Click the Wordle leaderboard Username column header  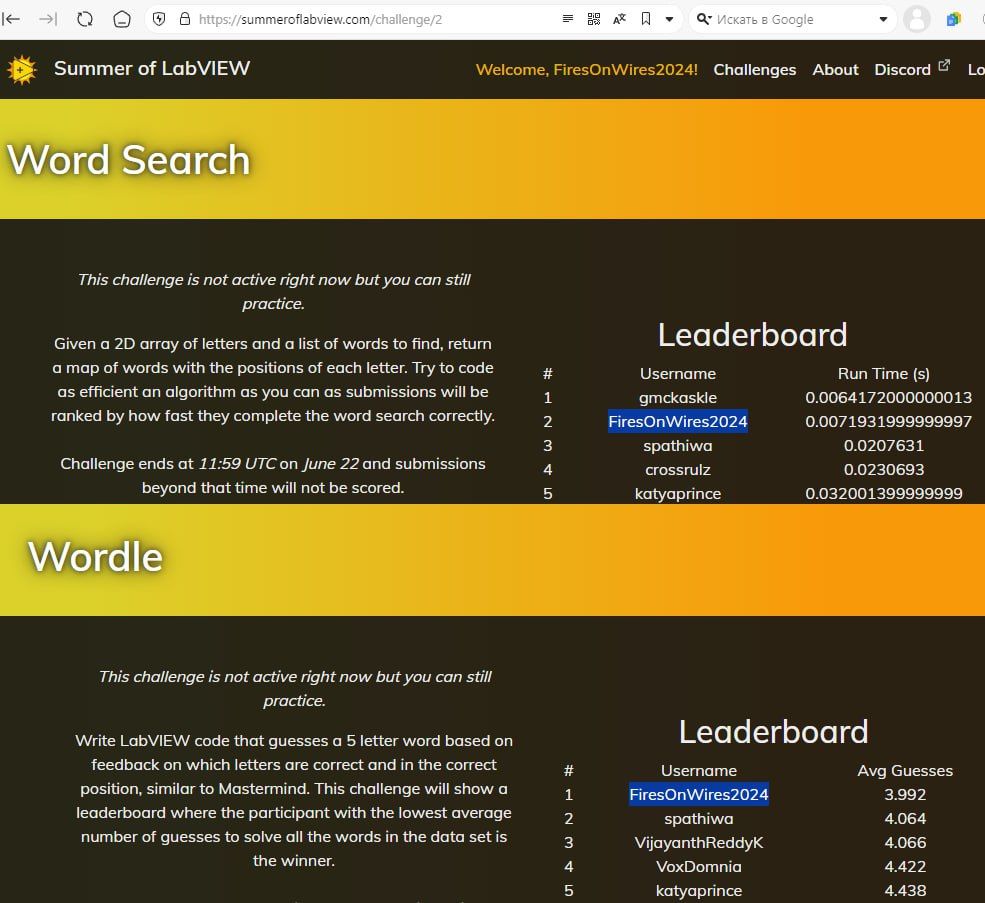pos(699,770)
